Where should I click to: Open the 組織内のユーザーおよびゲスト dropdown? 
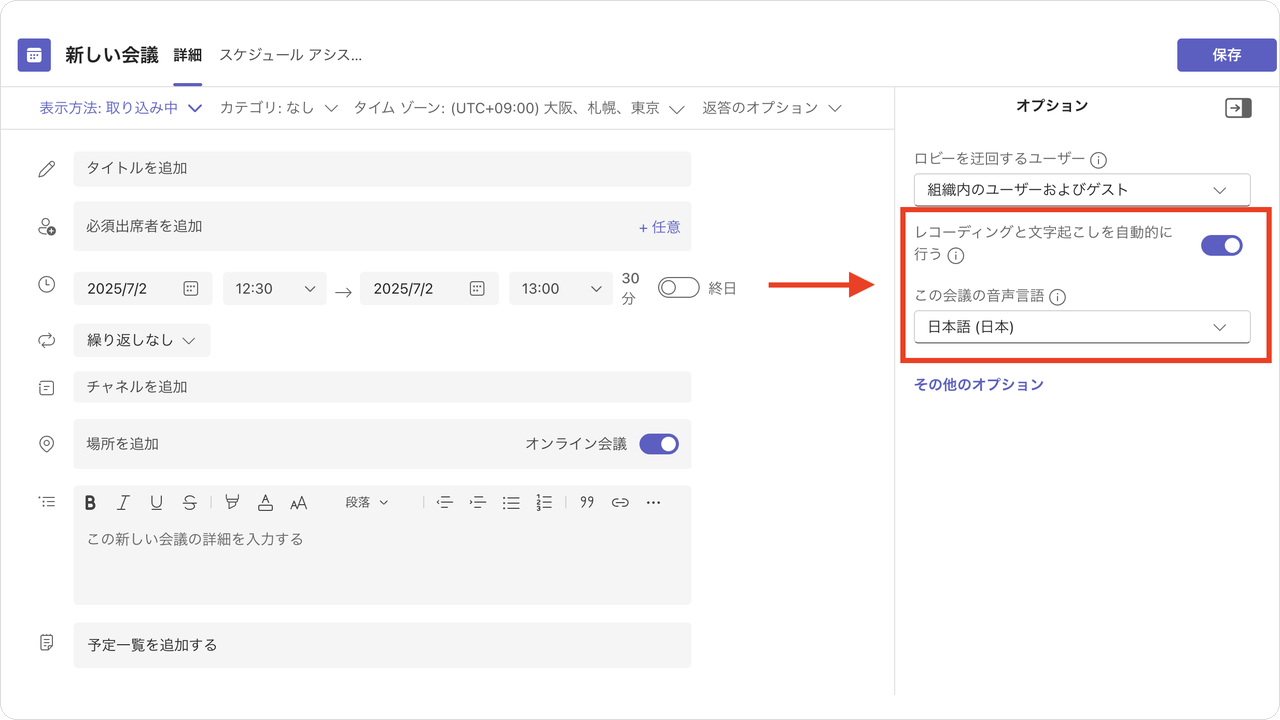click(x=1082, y=190)
